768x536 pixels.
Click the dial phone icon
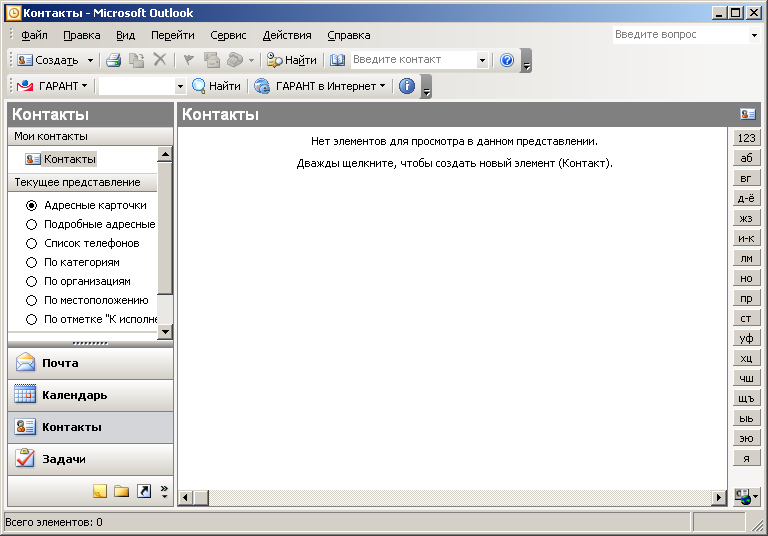tap(235, 60)
